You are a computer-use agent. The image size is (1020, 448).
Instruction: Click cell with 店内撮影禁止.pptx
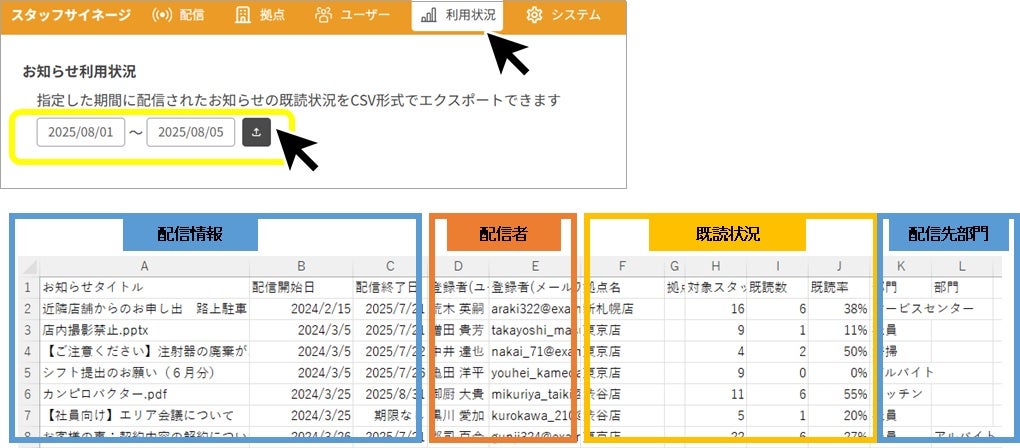(144, 330)
